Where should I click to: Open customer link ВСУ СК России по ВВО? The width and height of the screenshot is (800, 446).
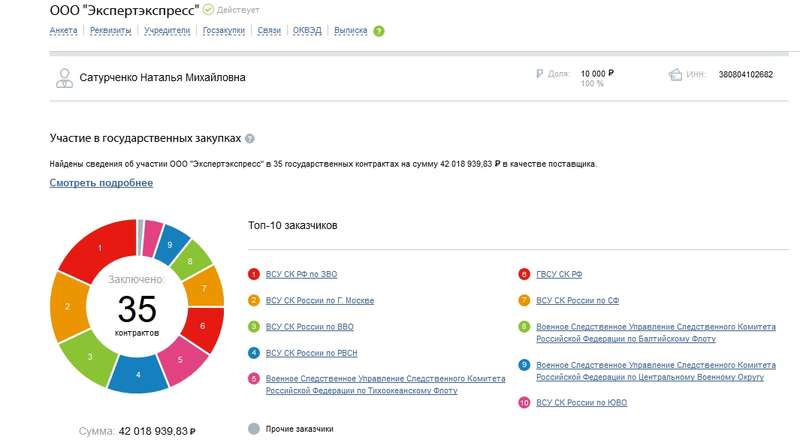[x=310, y=327]
